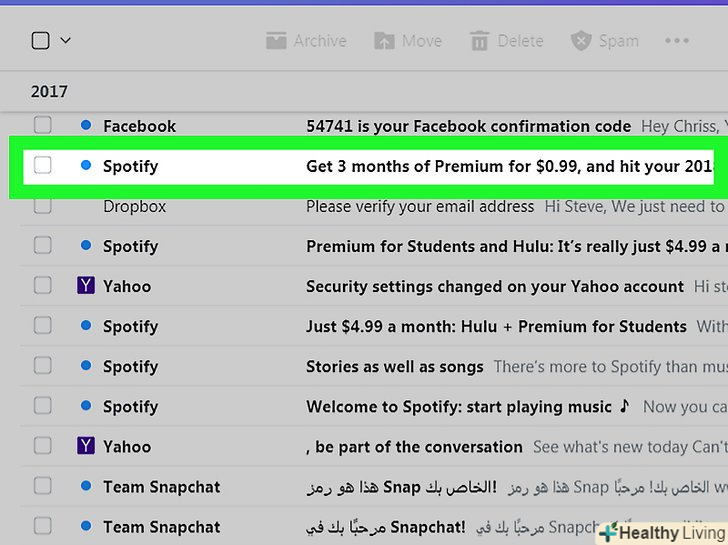Select checkbox for Dropbox verify email
This screenshot has height=545, width=728.
(x=42, y=206)
